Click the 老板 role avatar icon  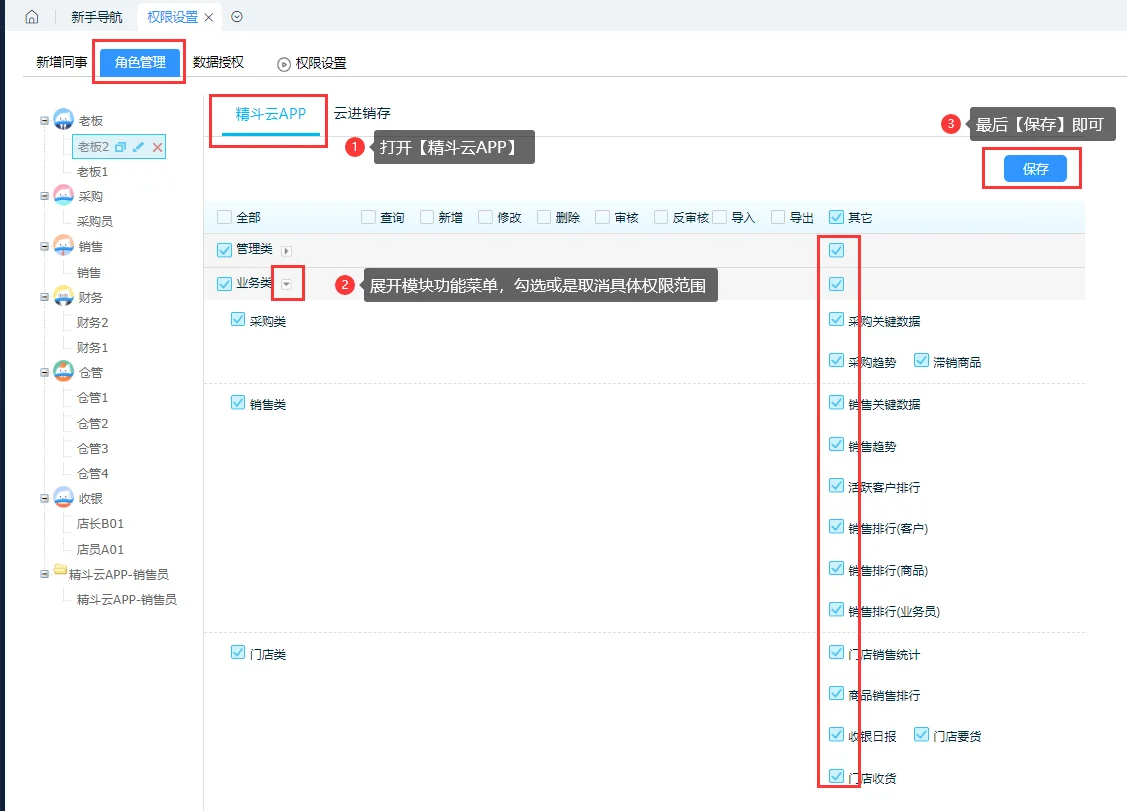click(x=61, y=118)
